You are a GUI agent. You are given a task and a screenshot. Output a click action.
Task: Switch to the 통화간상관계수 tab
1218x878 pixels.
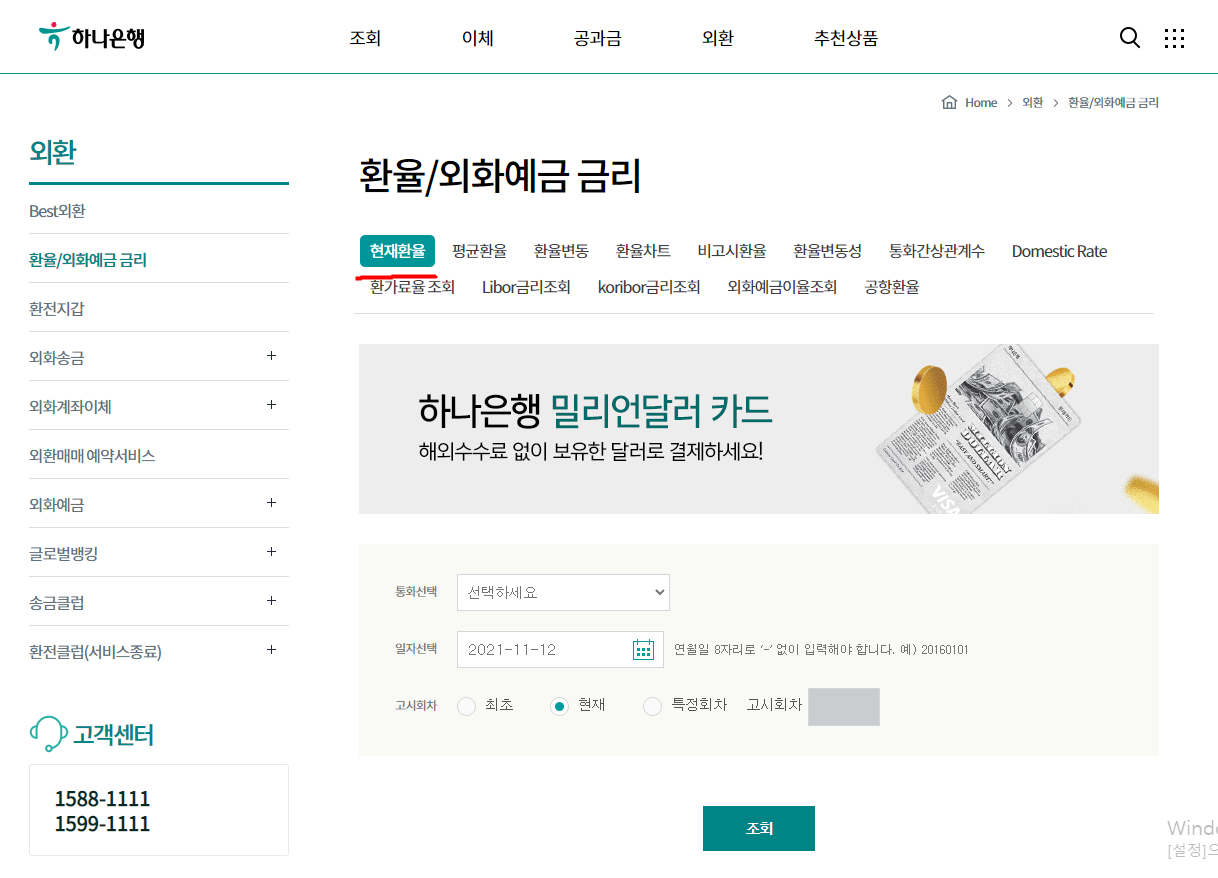tap(937, 251)
